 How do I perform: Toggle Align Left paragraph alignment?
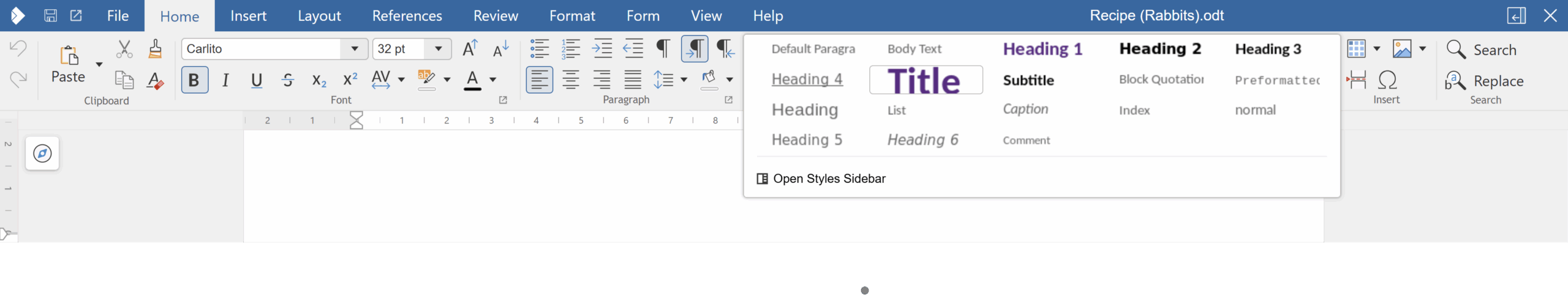pyautogui.click(x=539, y=80)
